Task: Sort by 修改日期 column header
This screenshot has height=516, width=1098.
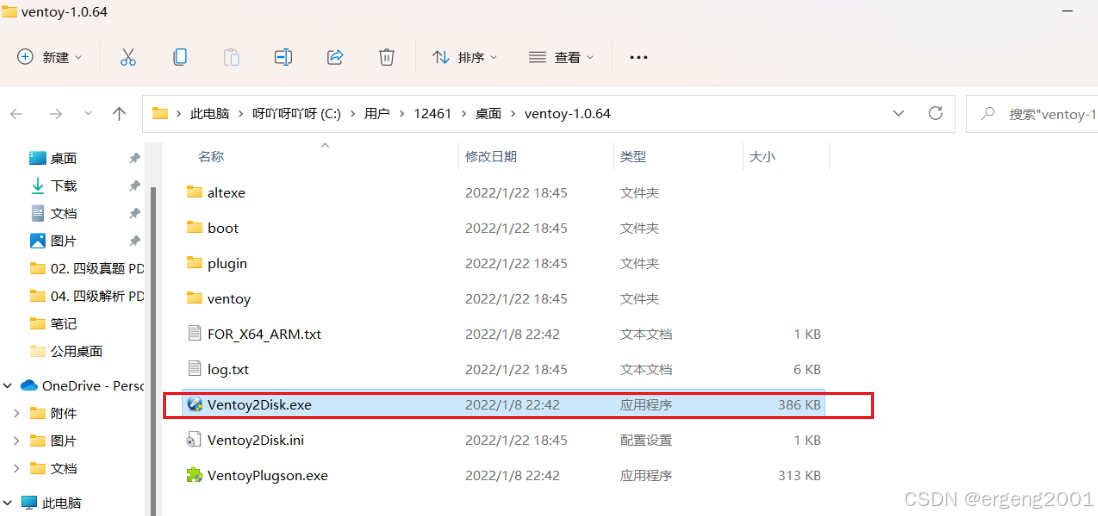Action: (491, 157)
